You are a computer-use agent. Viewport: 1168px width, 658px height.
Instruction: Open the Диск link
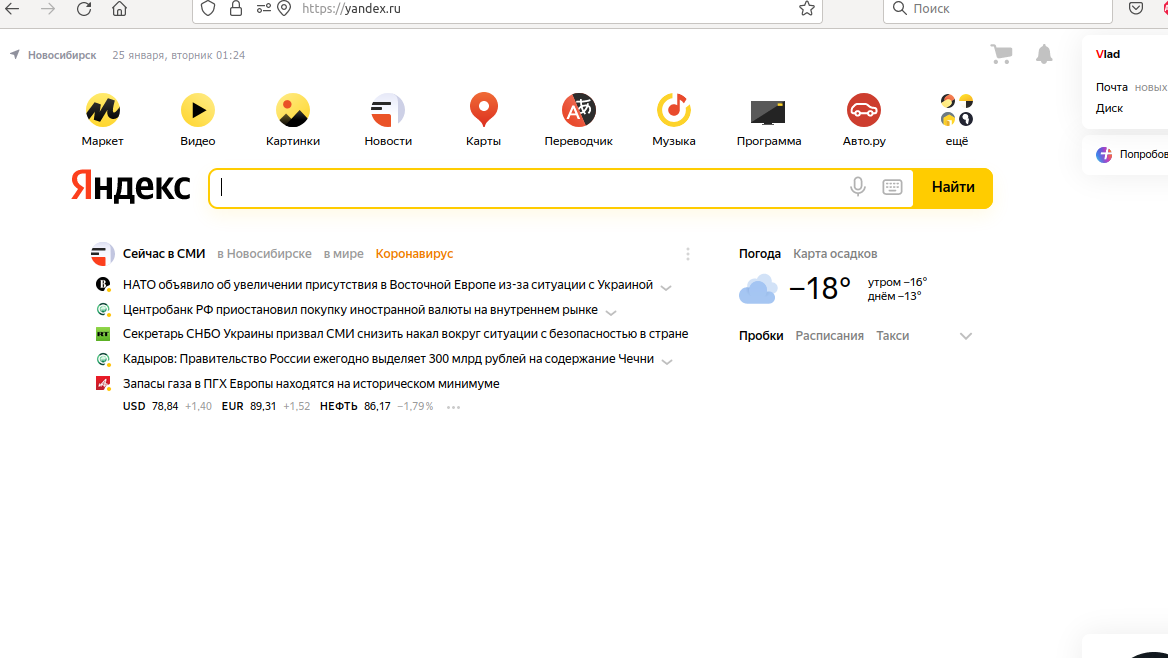(1109, 108)
